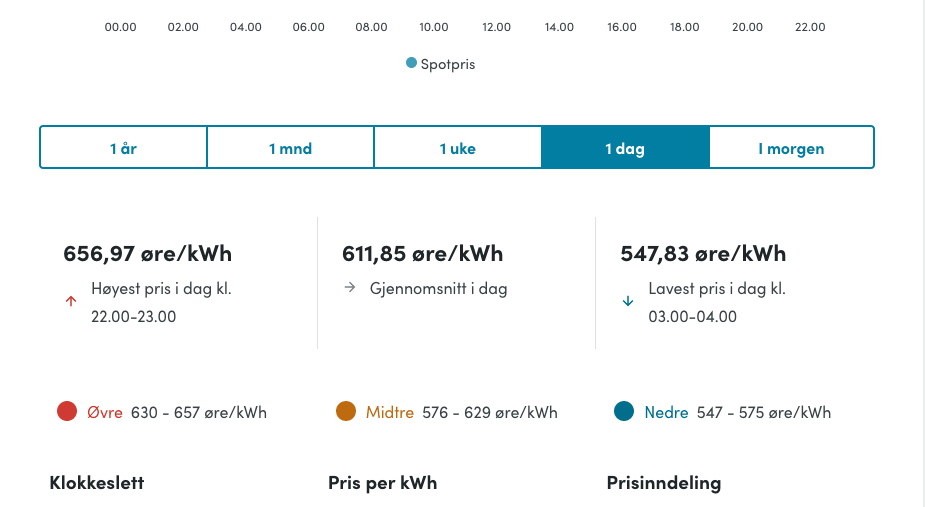Click the orange Midtre circle
This screenshot has height=507, width=925.
pos(346,411)
